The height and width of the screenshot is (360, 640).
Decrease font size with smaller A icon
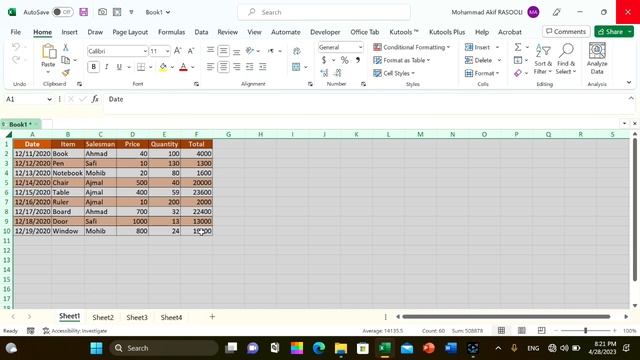tap(191, 51)
